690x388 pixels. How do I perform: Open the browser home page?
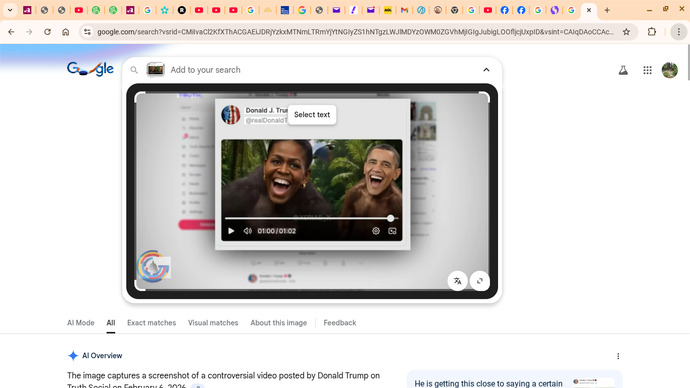click(66, 32)
